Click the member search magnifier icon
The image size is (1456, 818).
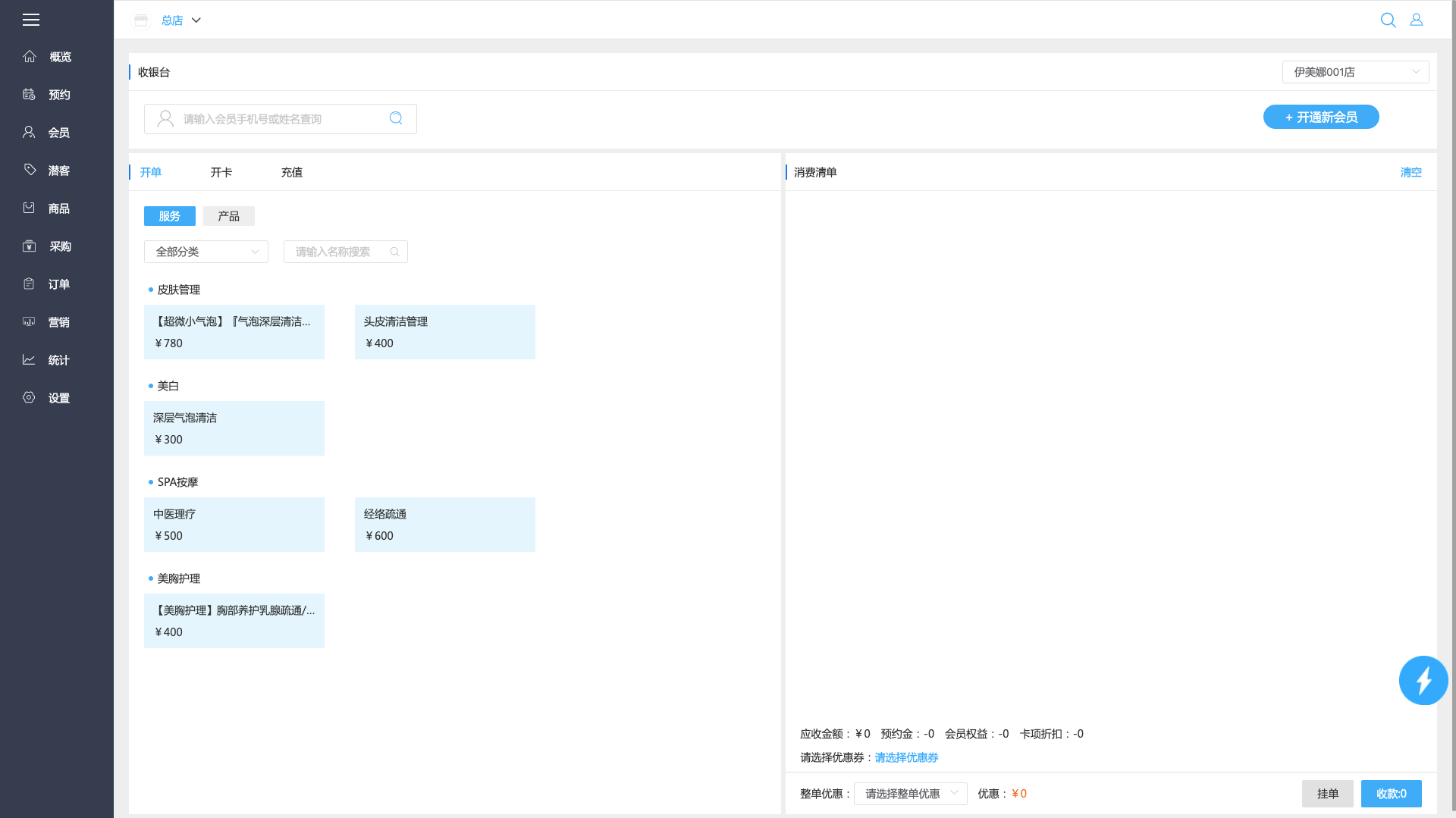[x=396, y=118]
